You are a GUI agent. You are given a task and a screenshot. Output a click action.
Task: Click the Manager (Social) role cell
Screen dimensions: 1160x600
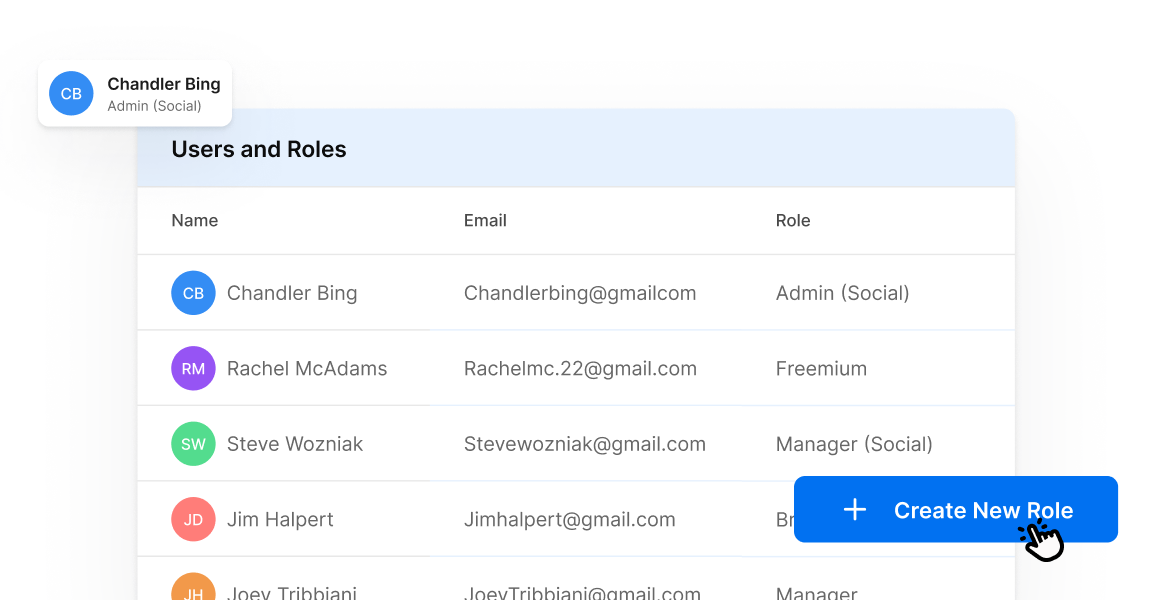coord(854,444)
